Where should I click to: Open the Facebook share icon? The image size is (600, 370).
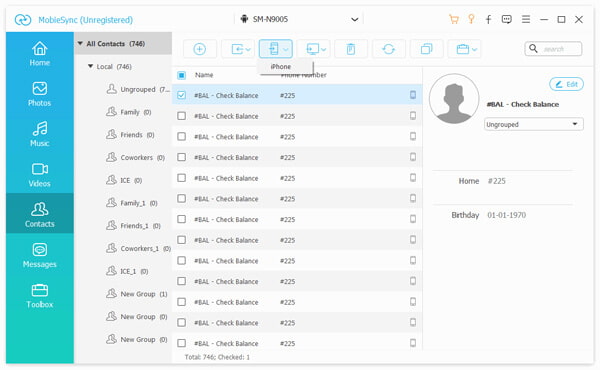click(489, 20)
